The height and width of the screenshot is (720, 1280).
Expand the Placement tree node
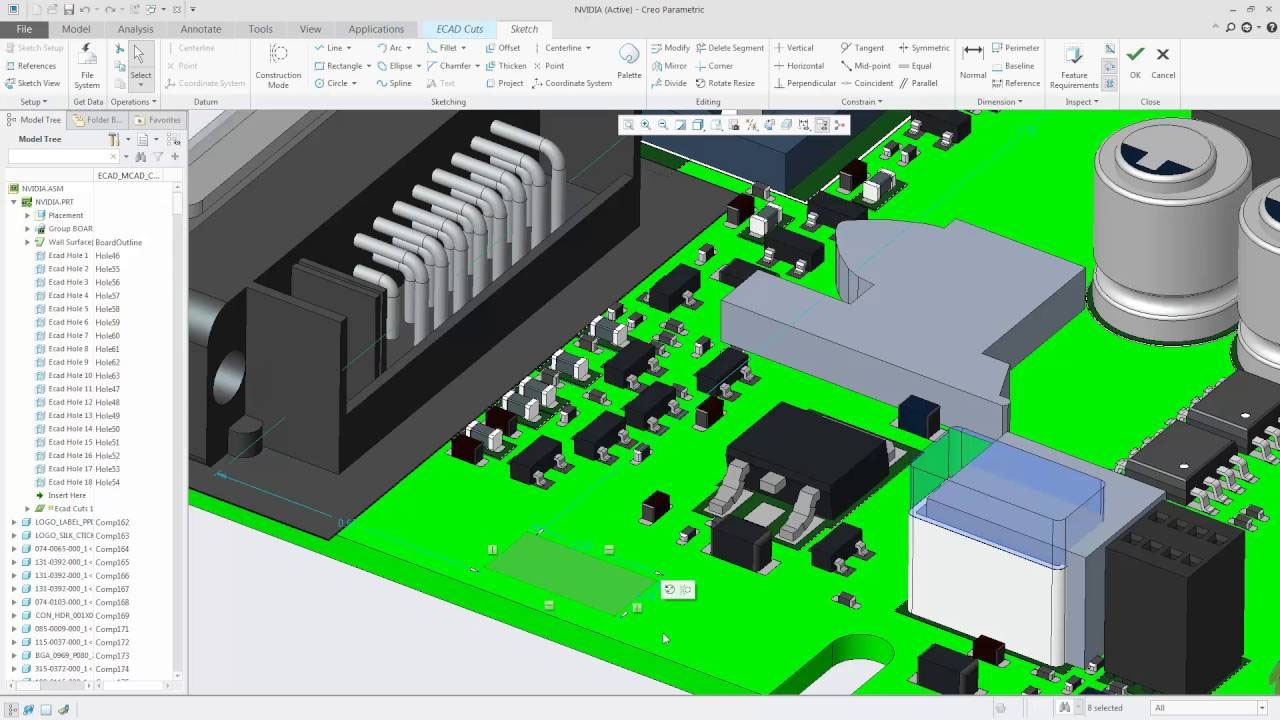coord(27,215)
